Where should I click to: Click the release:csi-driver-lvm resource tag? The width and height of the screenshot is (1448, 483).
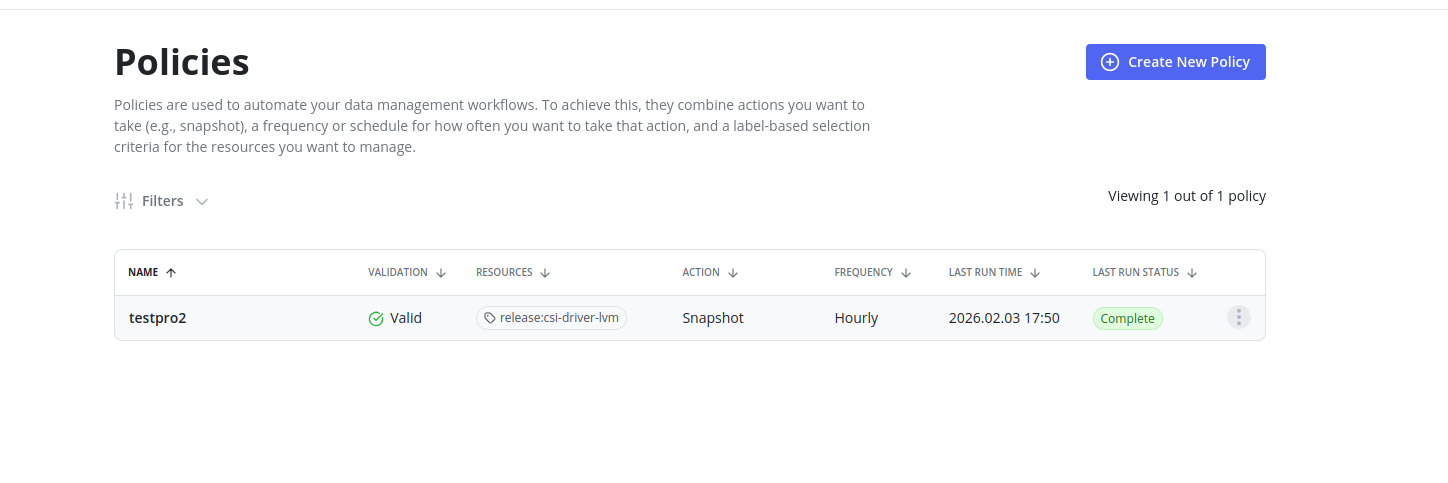(551, 318)
